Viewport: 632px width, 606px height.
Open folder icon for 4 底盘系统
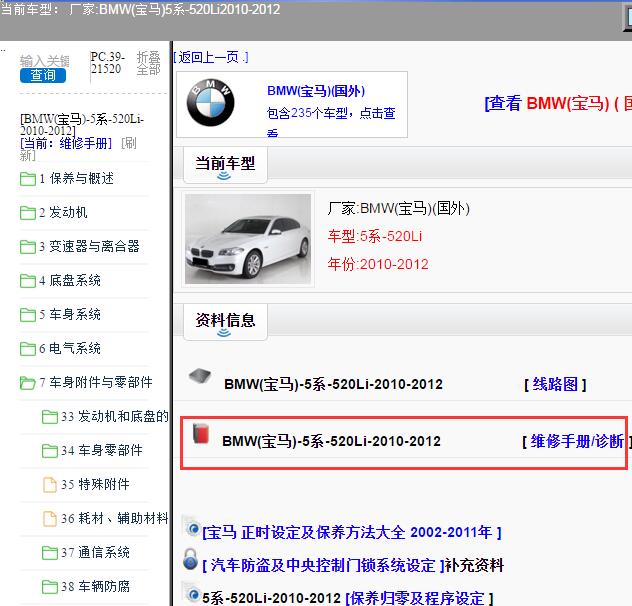pyautogui.click(x=27, y=281)
